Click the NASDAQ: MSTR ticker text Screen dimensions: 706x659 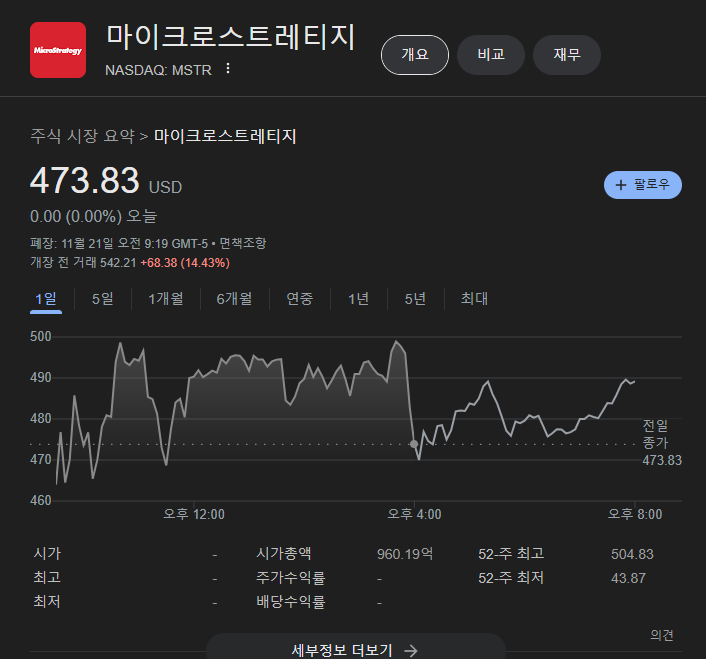(x=158, y=70)
